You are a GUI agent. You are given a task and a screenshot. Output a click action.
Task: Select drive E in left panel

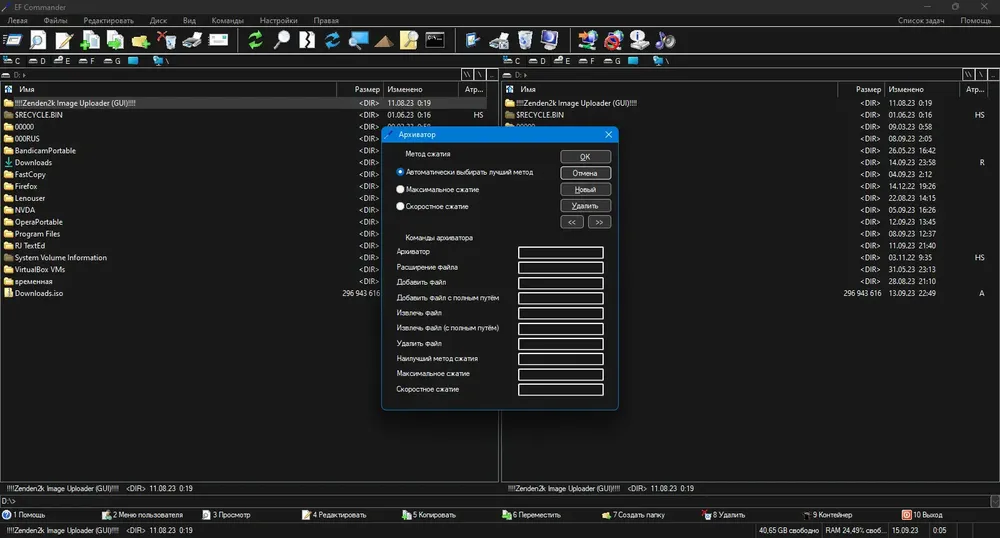coord(62,61)
